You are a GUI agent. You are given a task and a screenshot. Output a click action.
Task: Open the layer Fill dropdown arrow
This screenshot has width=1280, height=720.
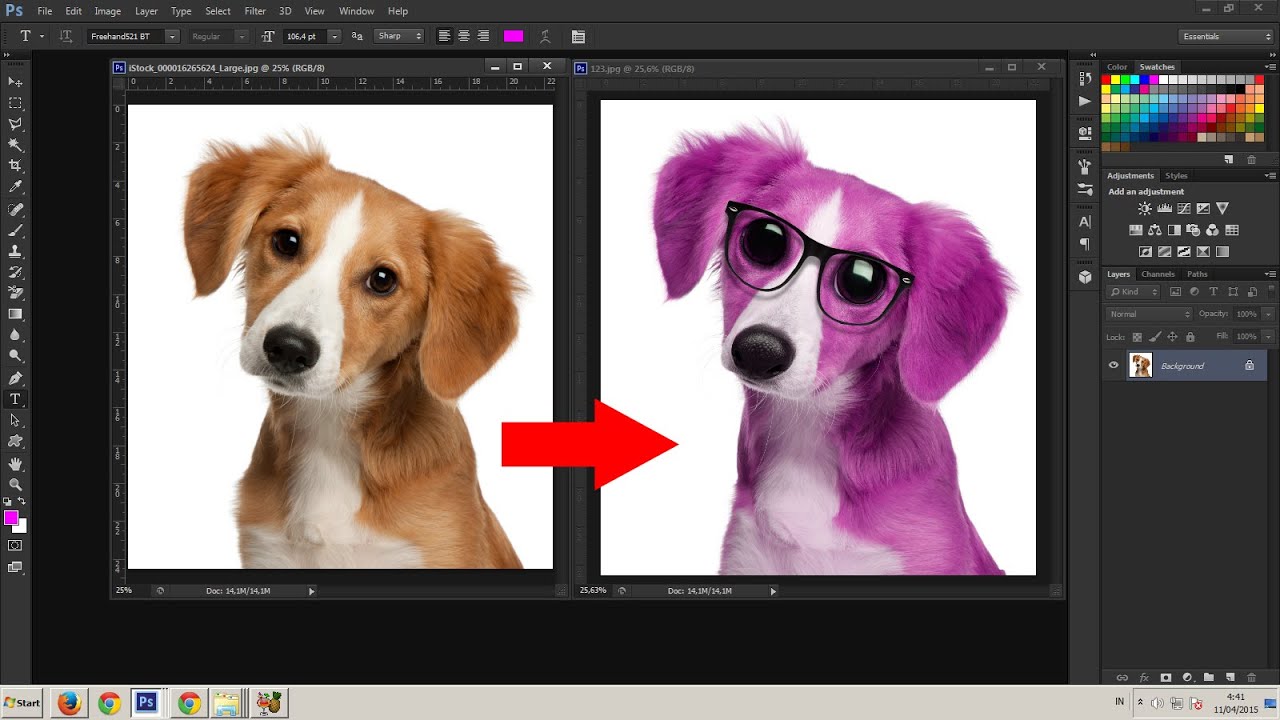tap(1268, 337)
